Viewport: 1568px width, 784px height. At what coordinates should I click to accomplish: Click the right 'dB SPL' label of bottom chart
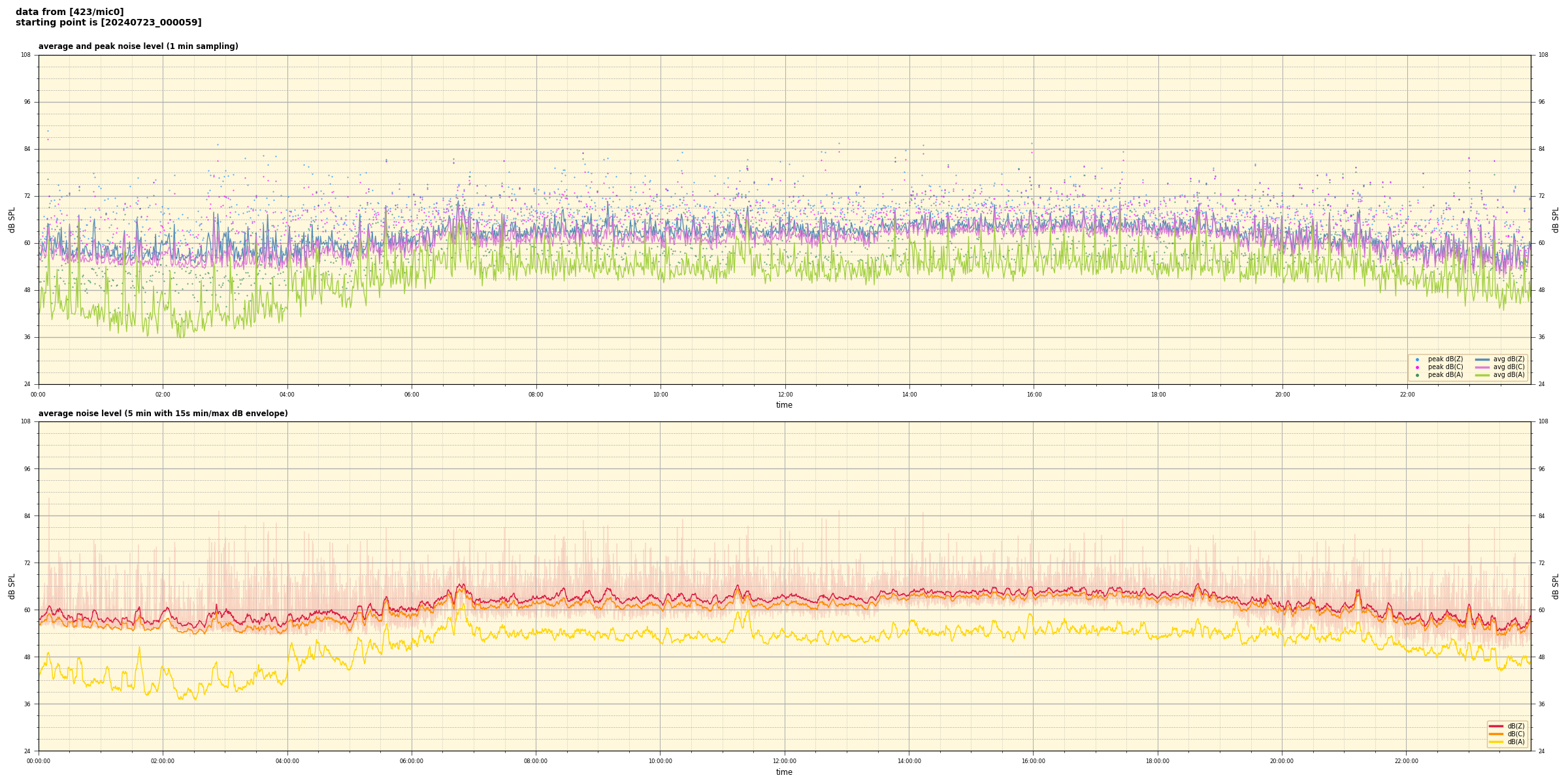pyautogui.click(x=1556, y=586)
